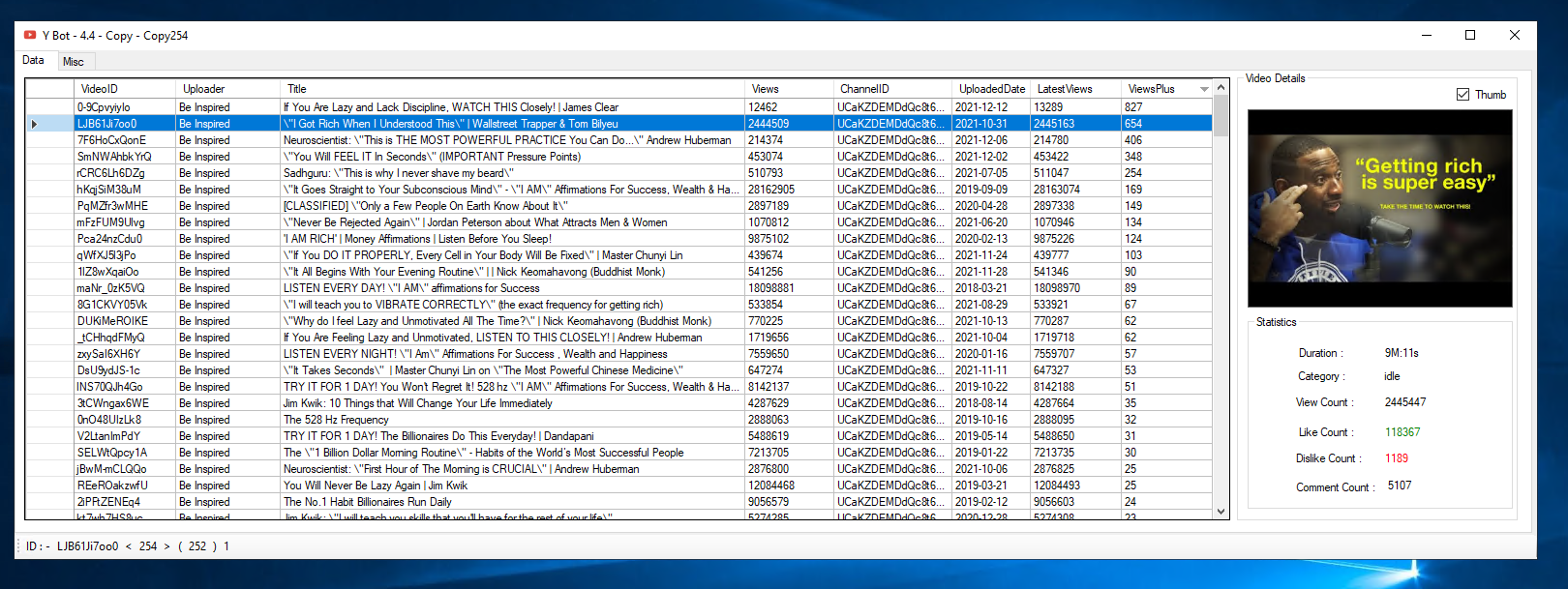
Task: Click title 'The No.1 Habit Billionaires Run Daily'
Action: 367,502
